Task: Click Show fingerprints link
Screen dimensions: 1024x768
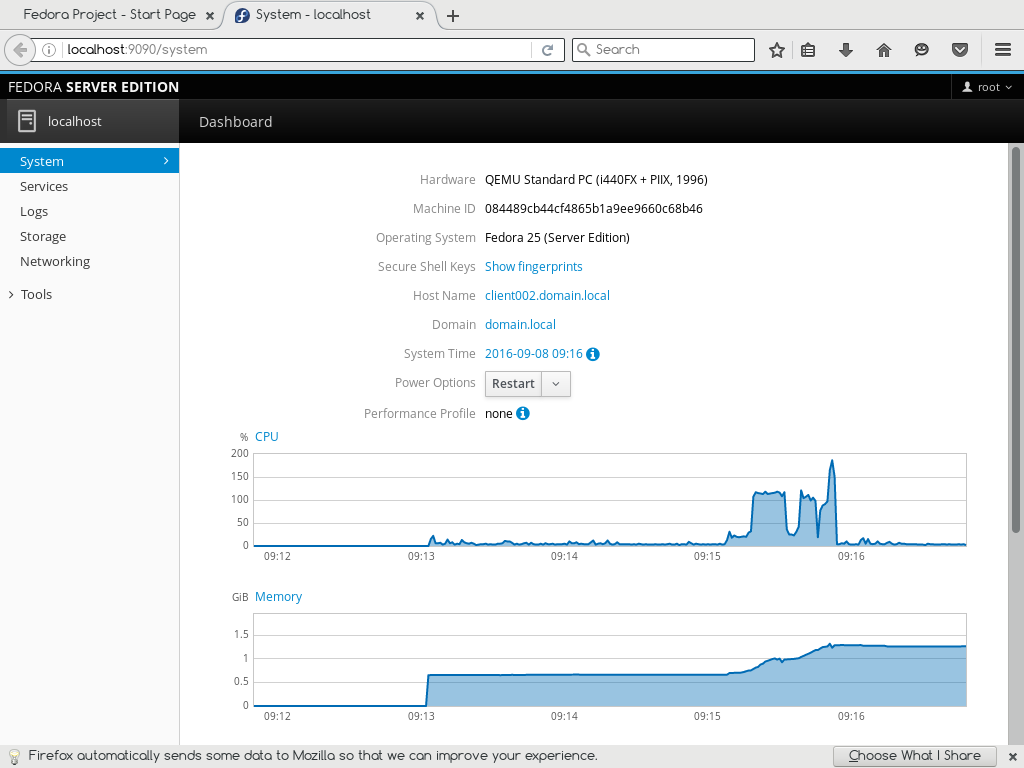Action: pyautogui.click(x=534, y=266)
